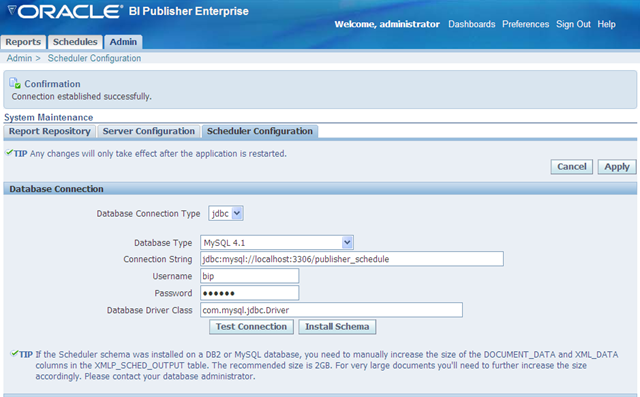640x397 pixels.
Task: Select the Scheduler Configuration tab
Action: pyautogui.click(x=260, y=131)
